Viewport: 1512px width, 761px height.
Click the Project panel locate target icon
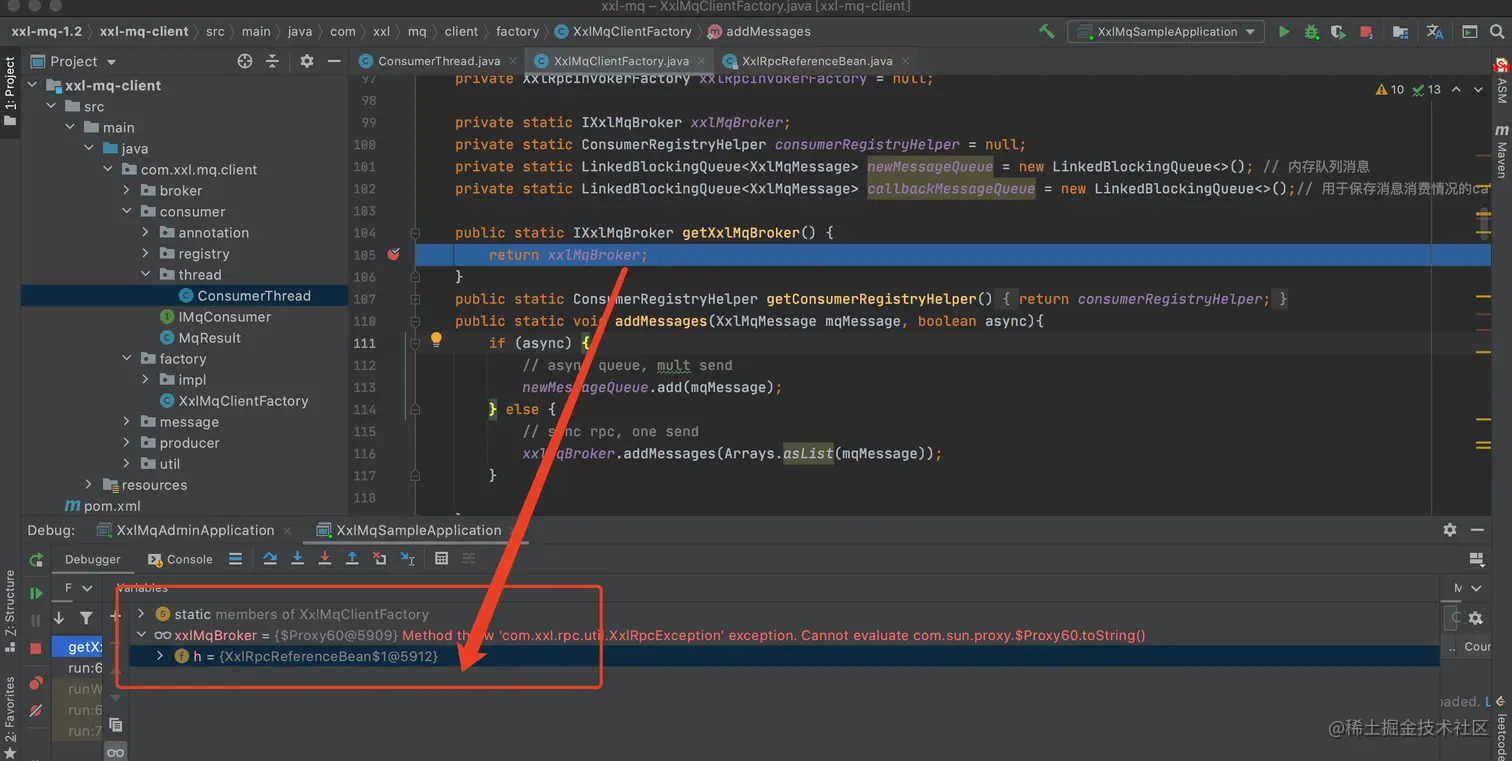[x=245, y=61]
